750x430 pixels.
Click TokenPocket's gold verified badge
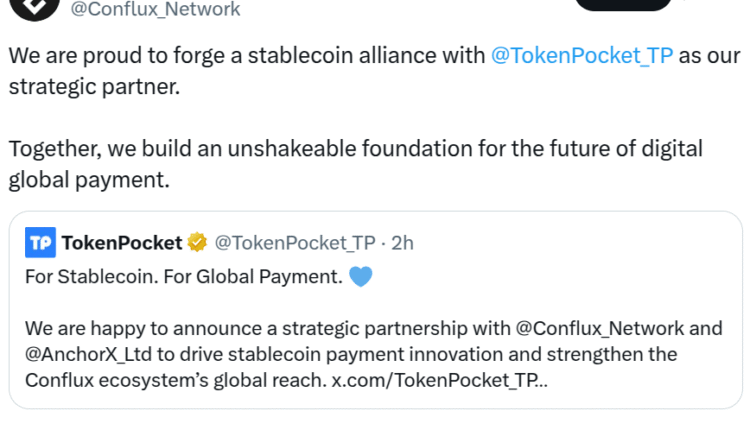[x=197, y=242]
